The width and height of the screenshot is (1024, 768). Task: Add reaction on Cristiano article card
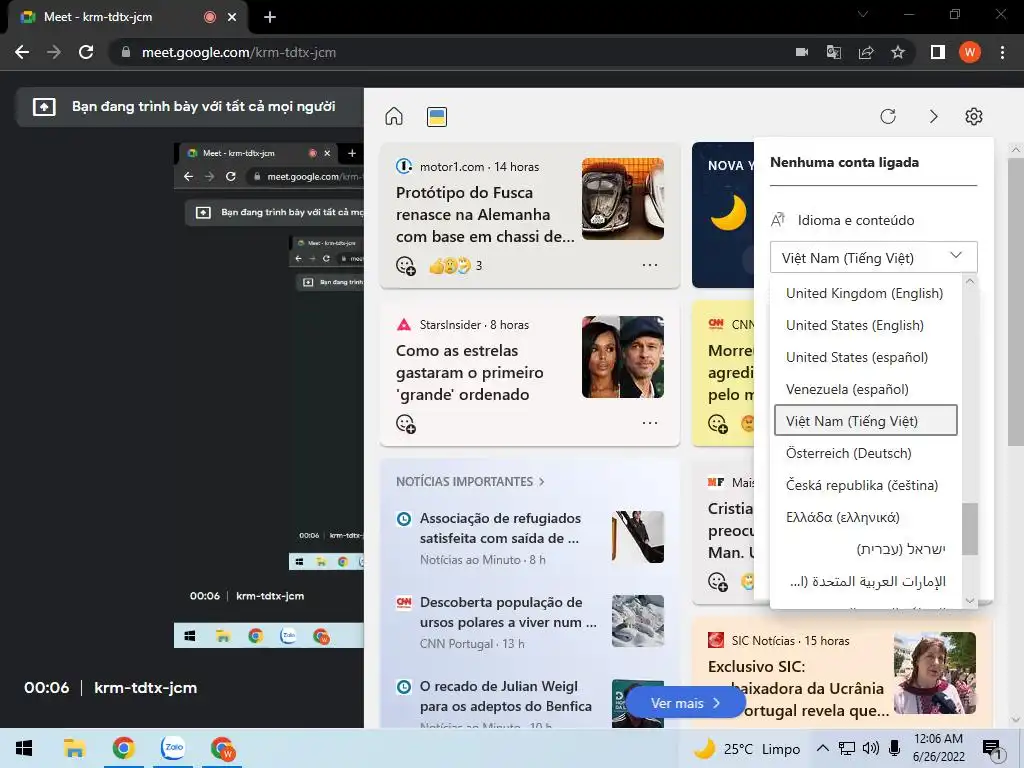(x=718, y=581)
